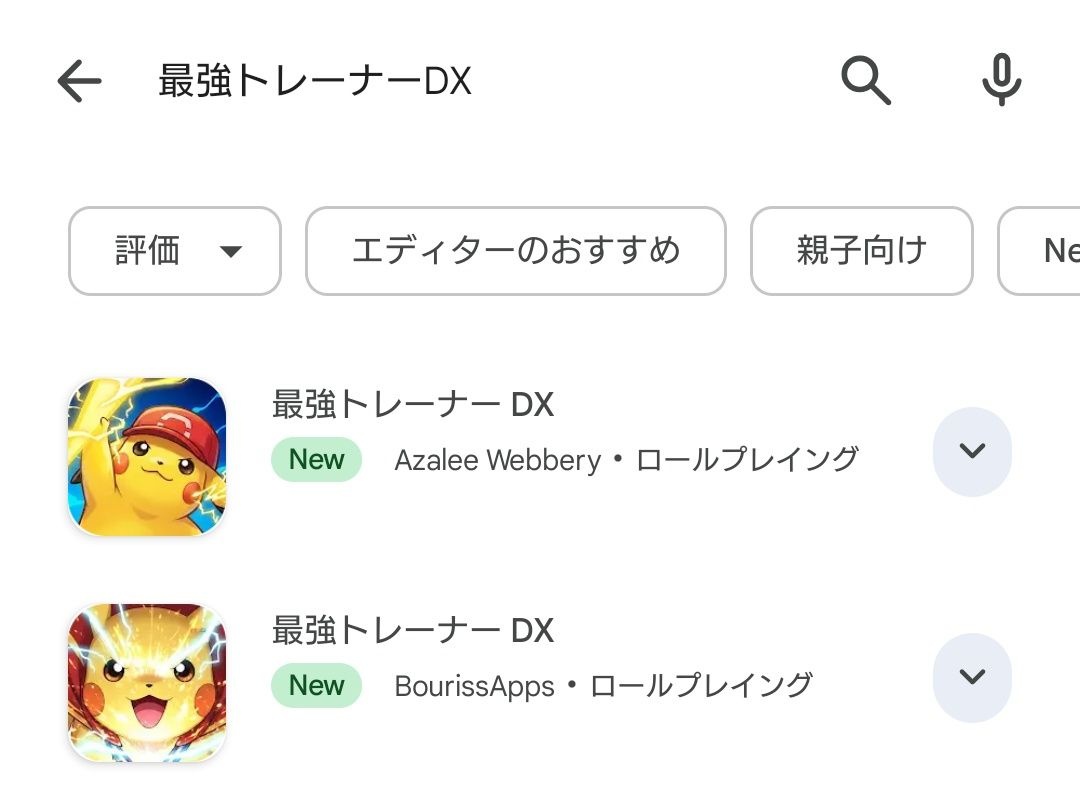Viewport: 1080px width, 785px height.
Task: Activate the microphone voice search
Action: [x=1001, y=80]
